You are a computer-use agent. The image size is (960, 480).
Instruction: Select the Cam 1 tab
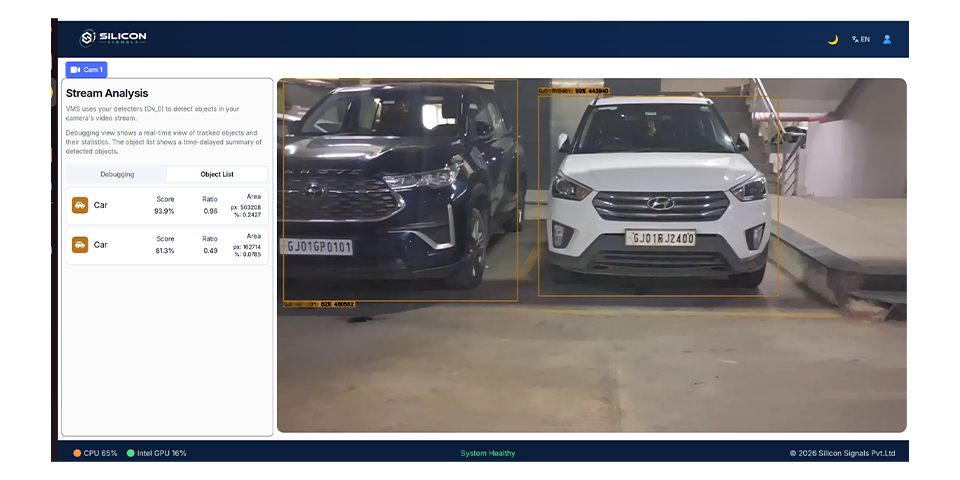86,70
